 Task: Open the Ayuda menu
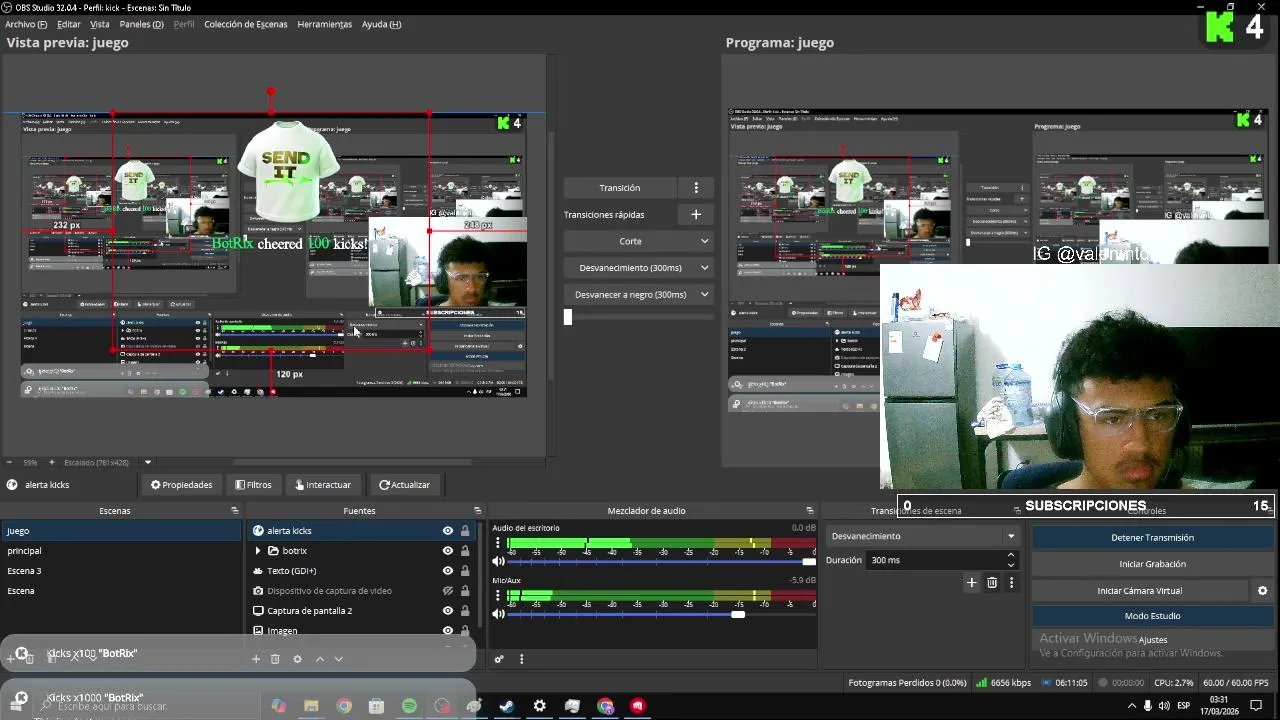(x=381, y=24)
